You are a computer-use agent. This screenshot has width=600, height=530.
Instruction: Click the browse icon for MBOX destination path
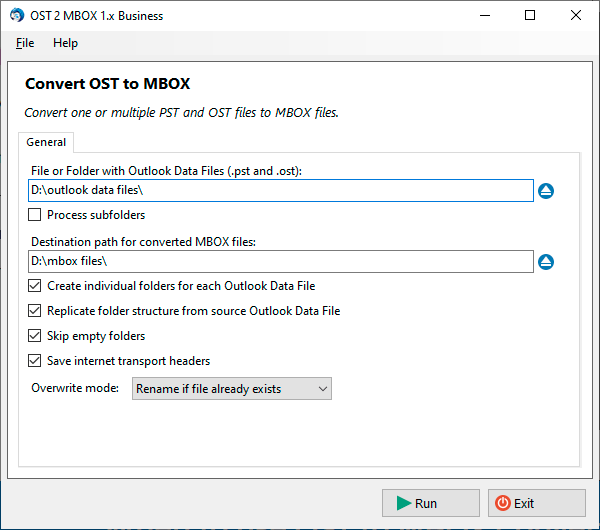click(x=546, y=262)
